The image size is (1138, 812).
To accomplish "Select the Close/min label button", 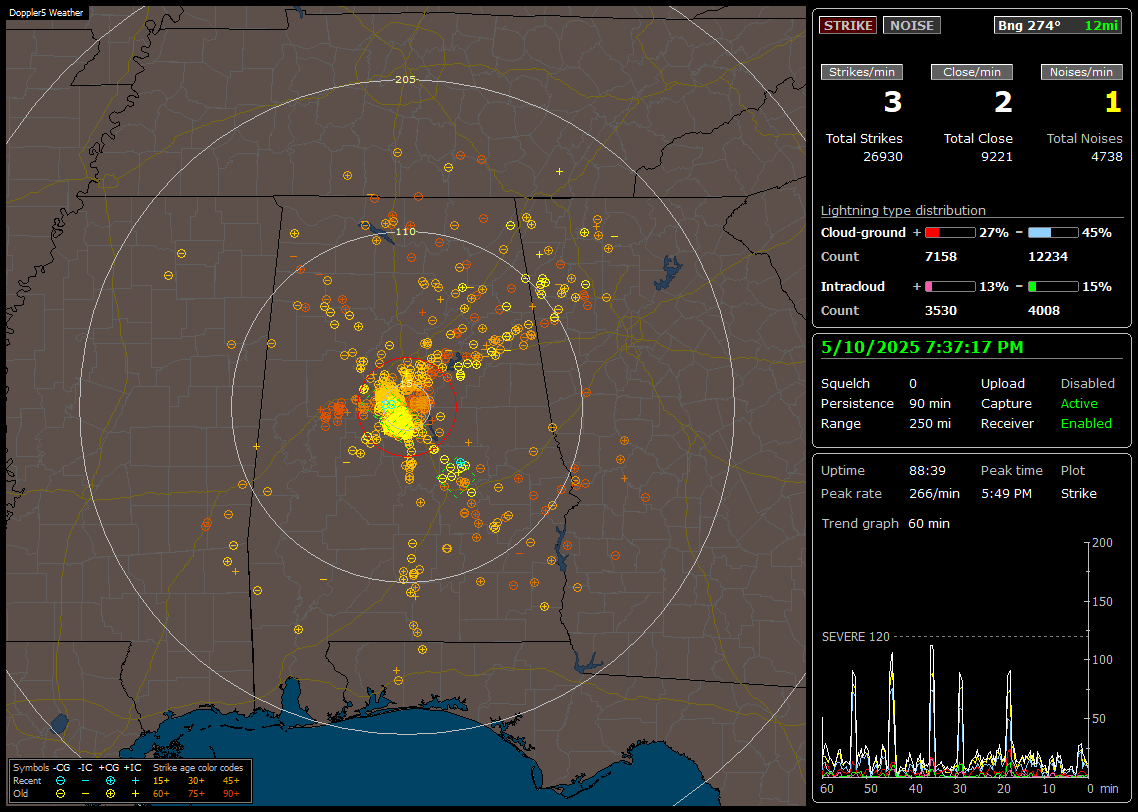I will coord(972,72).
